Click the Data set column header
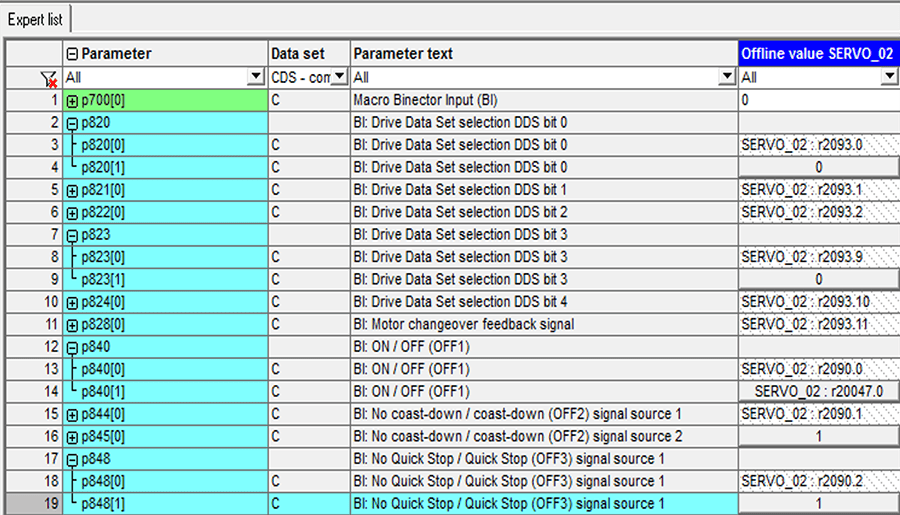This screenshot has height=515, width=900. (309, 53)
